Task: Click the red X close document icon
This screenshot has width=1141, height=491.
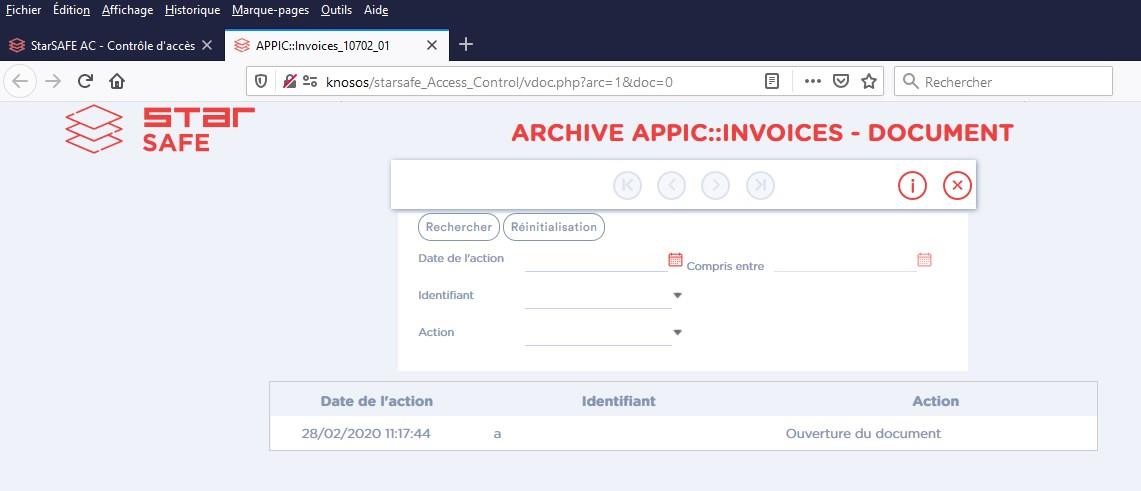Action: click(957, 185)
